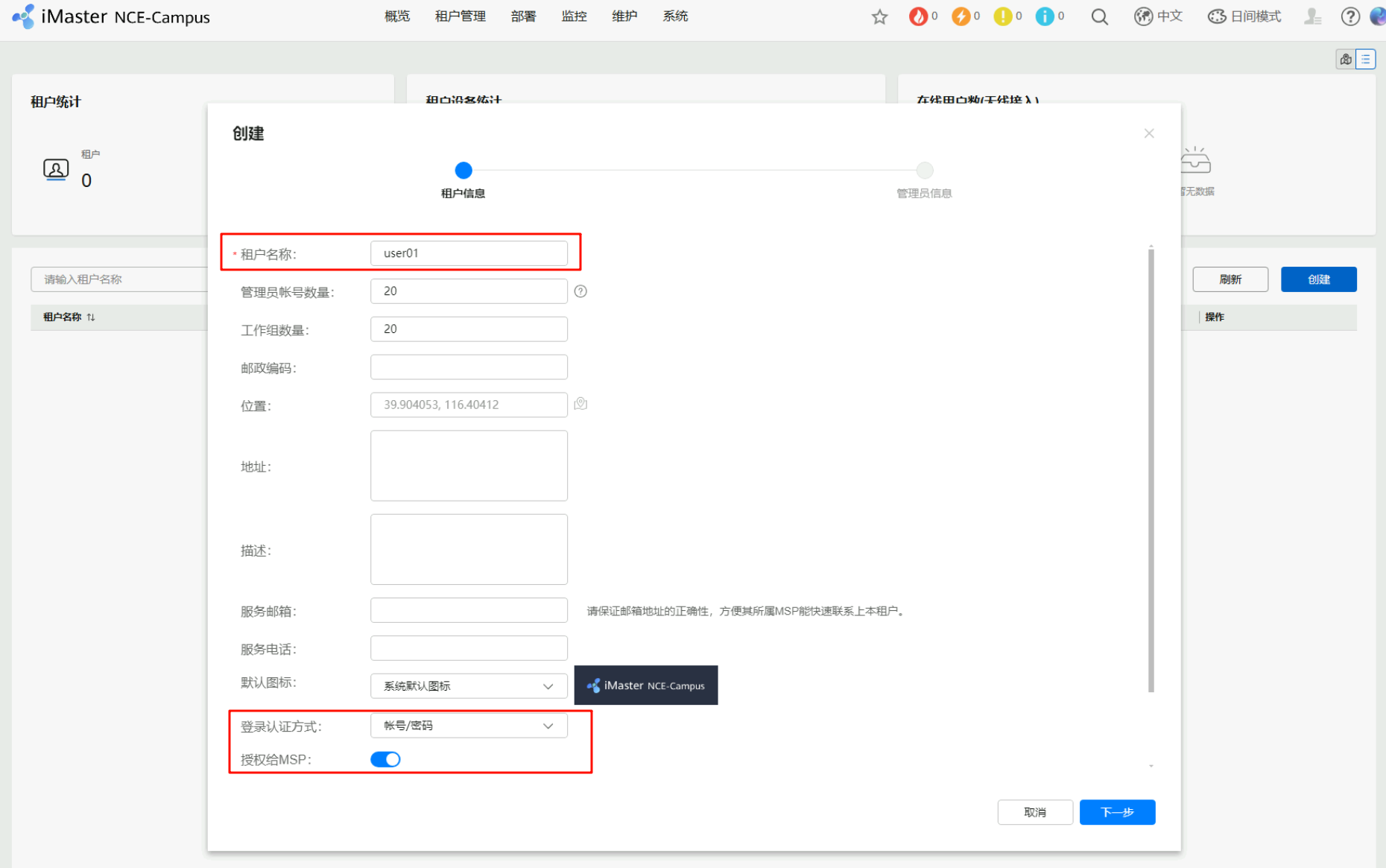
Task: Switch to list view icon
Action: [x=1365, y=59]
